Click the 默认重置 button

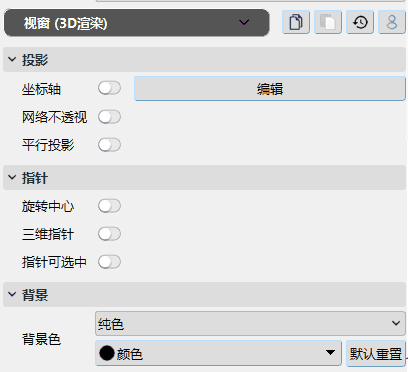[376, 353]
